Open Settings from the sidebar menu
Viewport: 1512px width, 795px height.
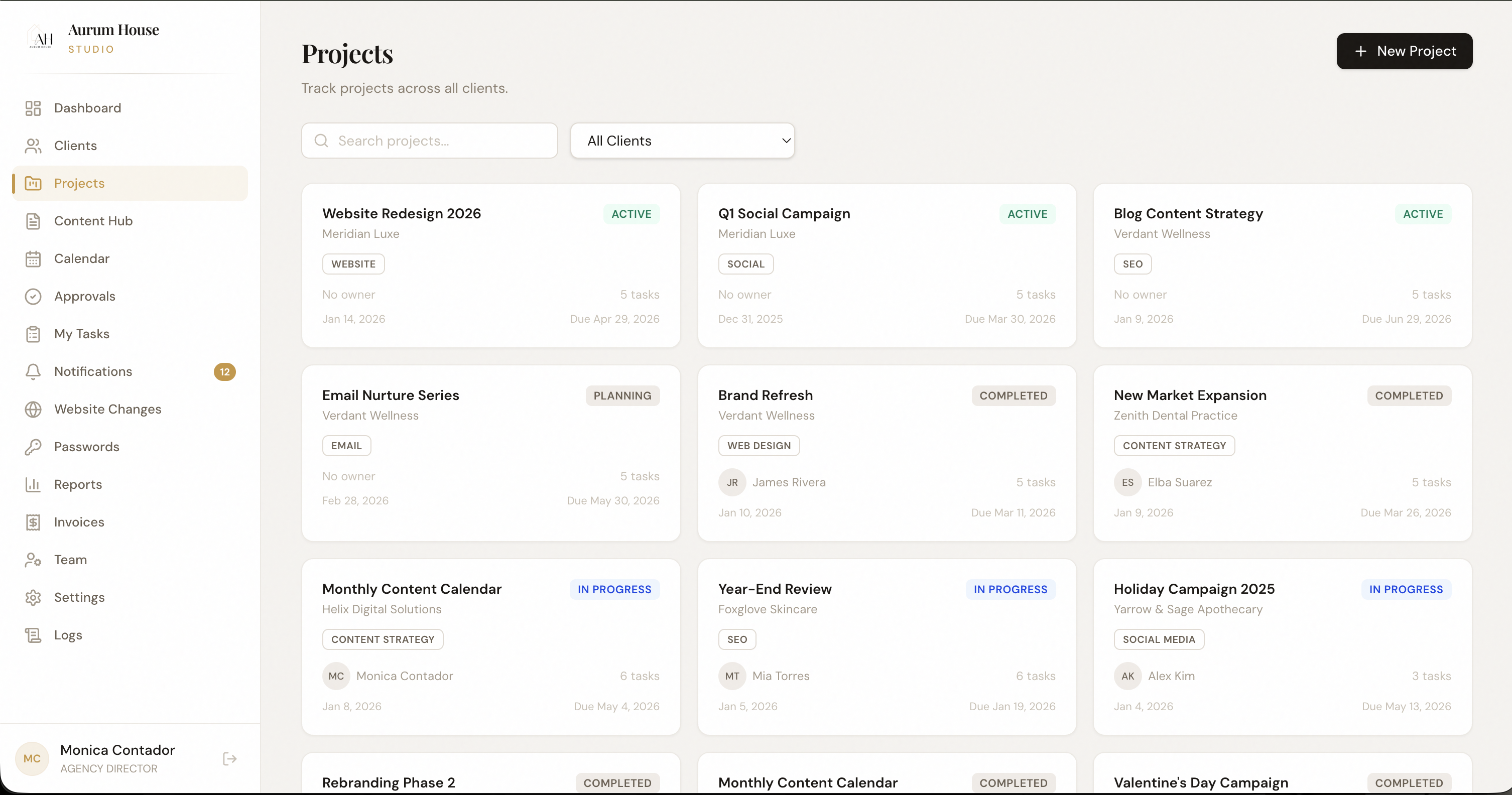tap(79, 597)
